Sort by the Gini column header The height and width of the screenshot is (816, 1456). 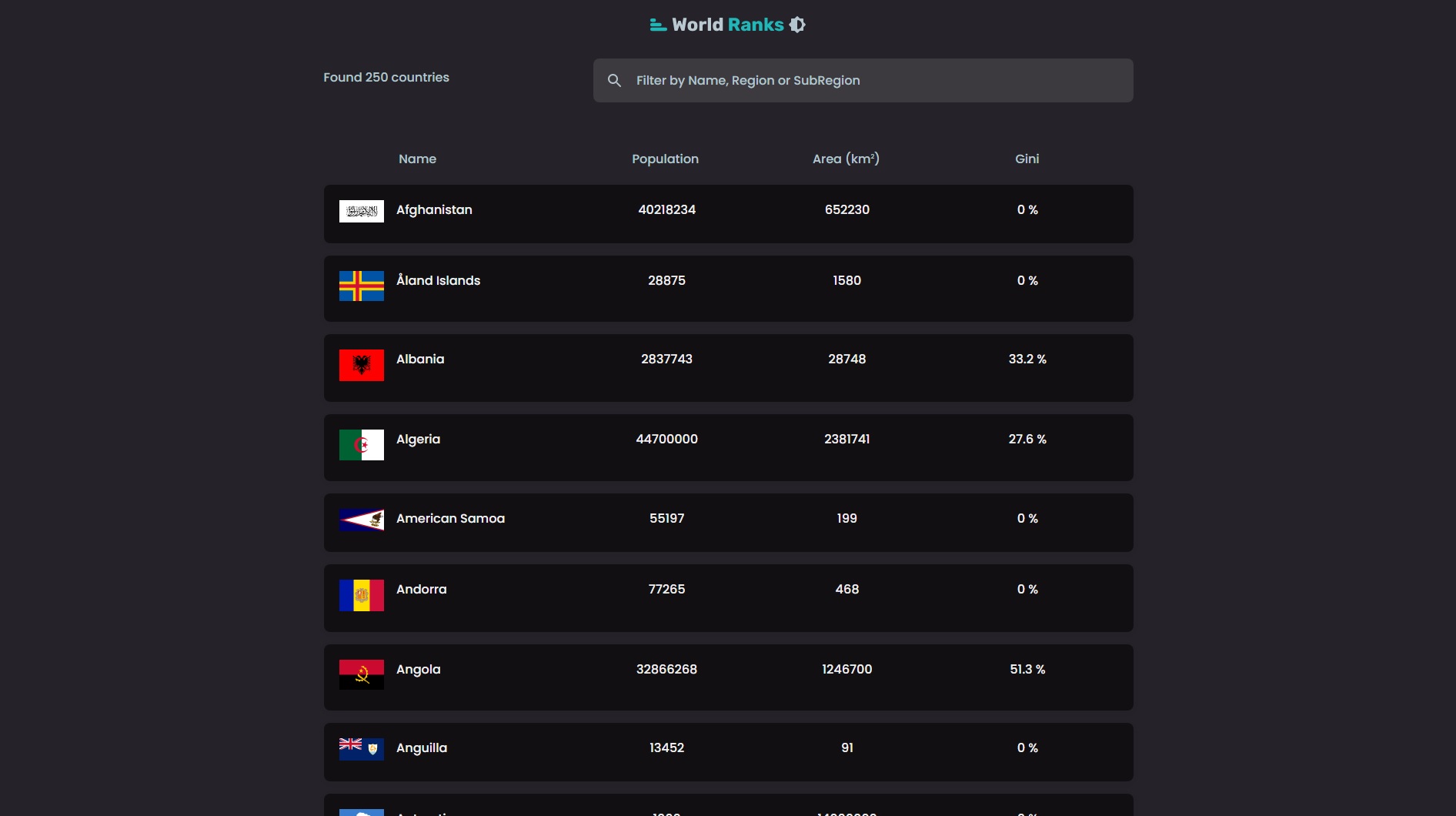click(x=1027, y=159)
